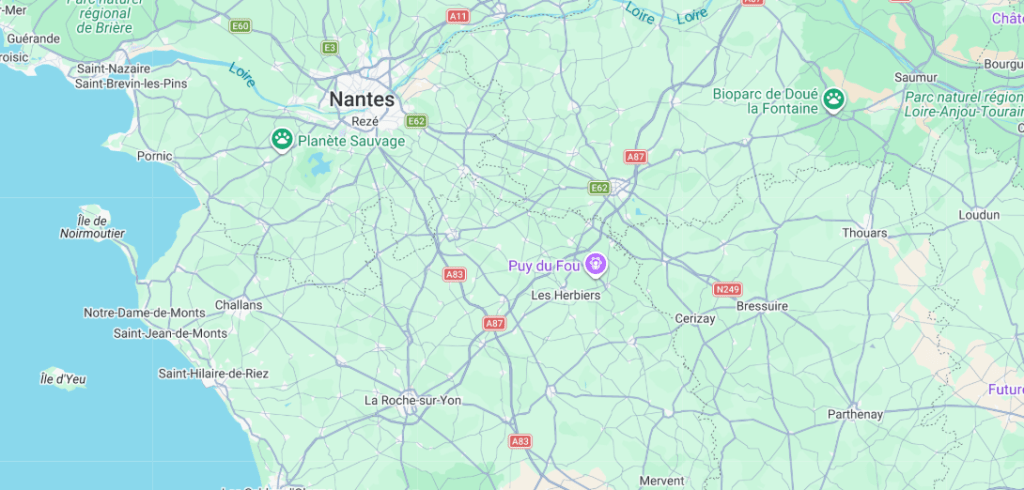The height and width of the screenshot is (490, 1024).
Task: Click the Bioparc de Doué la Fontaine paw icon
Action: coord(833,100)
